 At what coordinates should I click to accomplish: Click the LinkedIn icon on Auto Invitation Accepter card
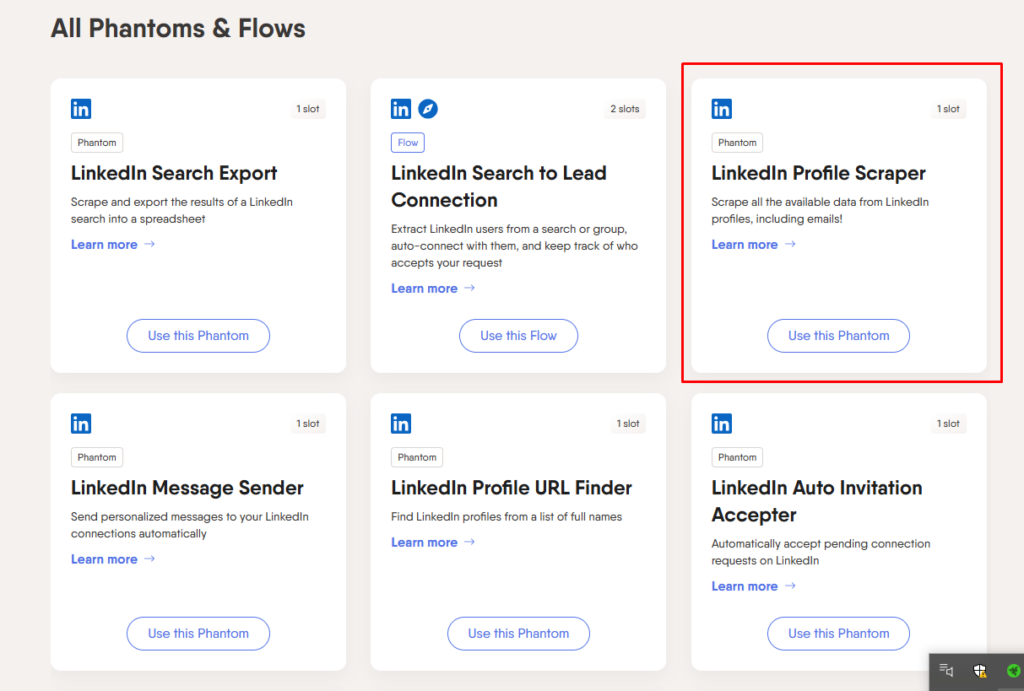[721, 423]
